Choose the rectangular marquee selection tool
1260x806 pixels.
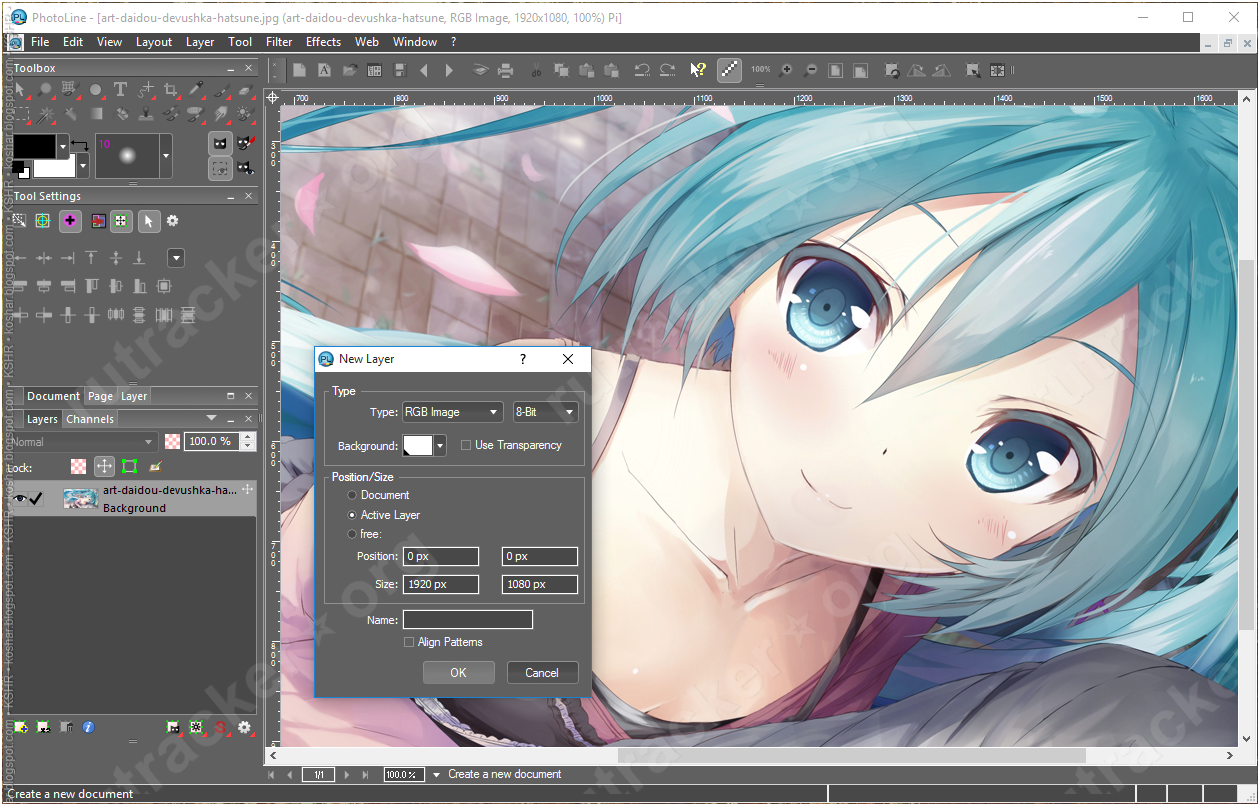point(20,114)
